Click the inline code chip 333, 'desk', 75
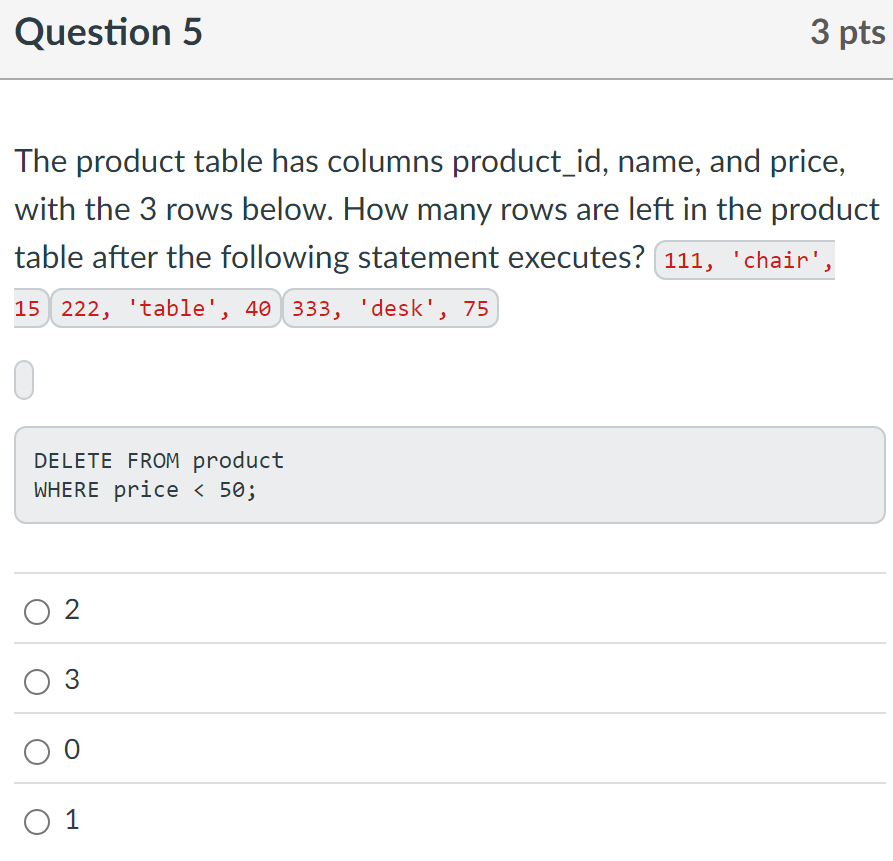This screenshot has width=893, height=861. click(390, 308)
